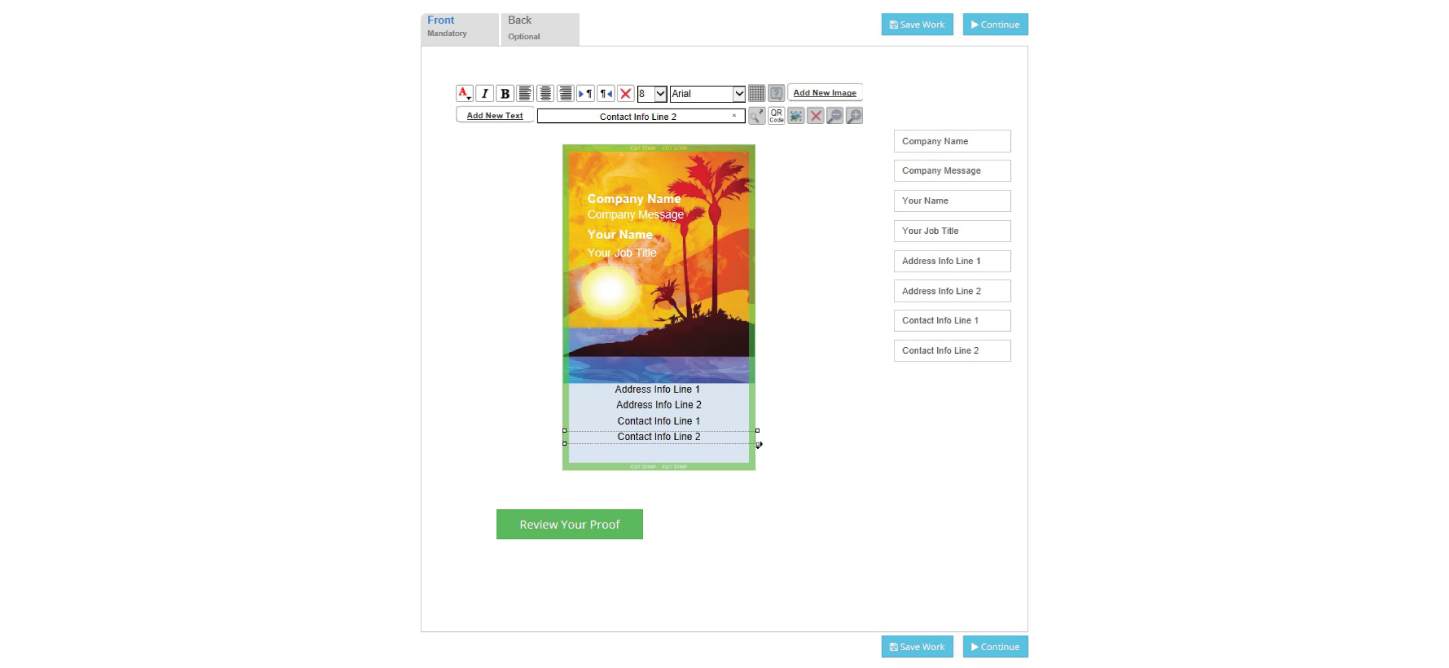Align the text to the right
The image size is (1449, 668).
(565, 93)
